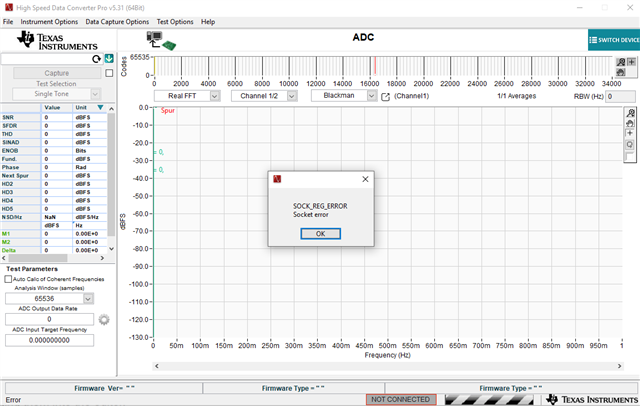This screenshot has width=640, height=406.
Task: Click the SWITCH DEVICE button
Action: click(x=614, y=40)
